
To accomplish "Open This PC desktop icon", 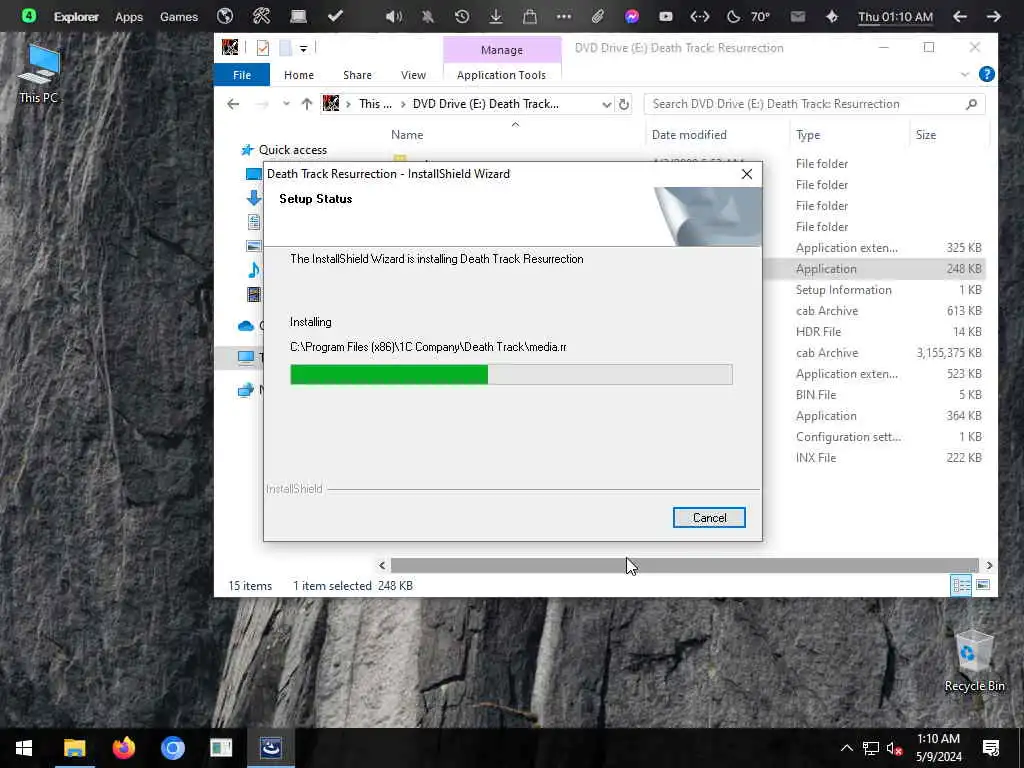I will pos(39,75).
